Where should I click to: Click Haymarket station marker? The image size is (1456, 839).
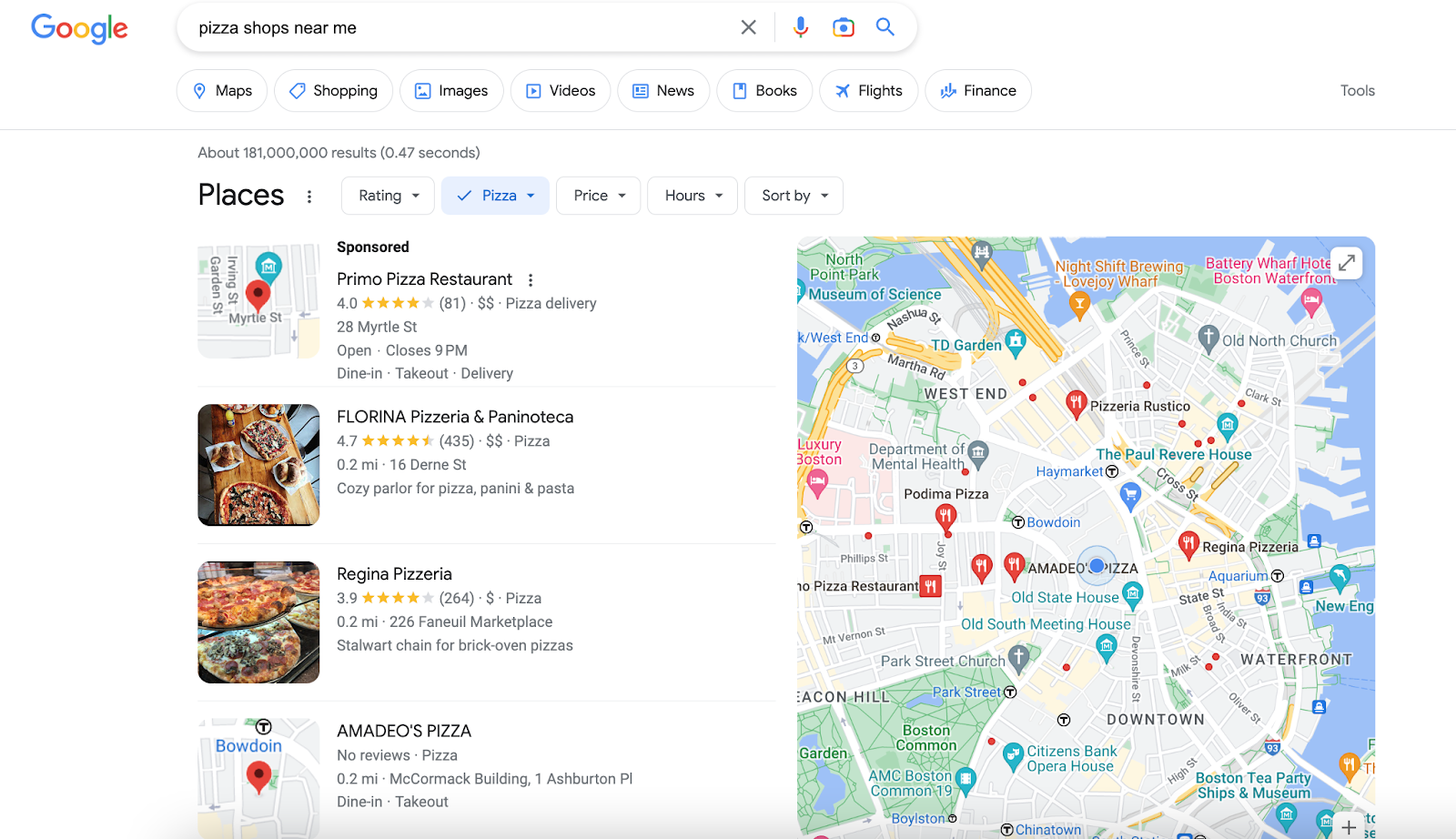(x=1112, y=471)
